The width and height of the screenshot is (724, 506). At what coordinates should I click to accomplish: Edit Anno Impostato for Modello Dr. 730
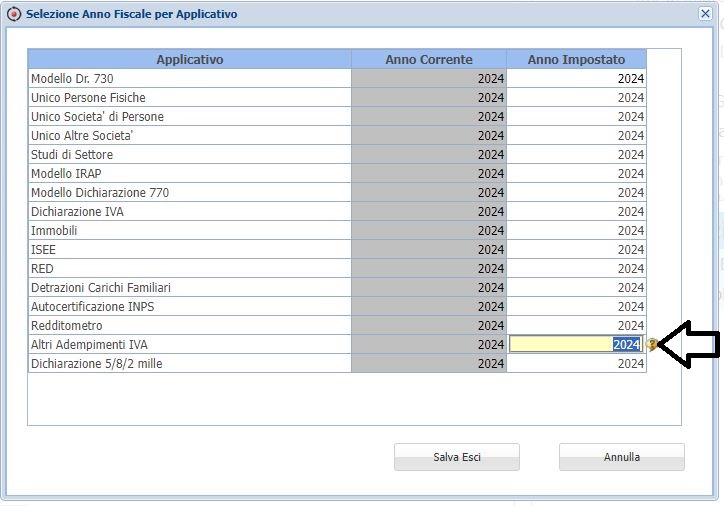tap(576, 78)
